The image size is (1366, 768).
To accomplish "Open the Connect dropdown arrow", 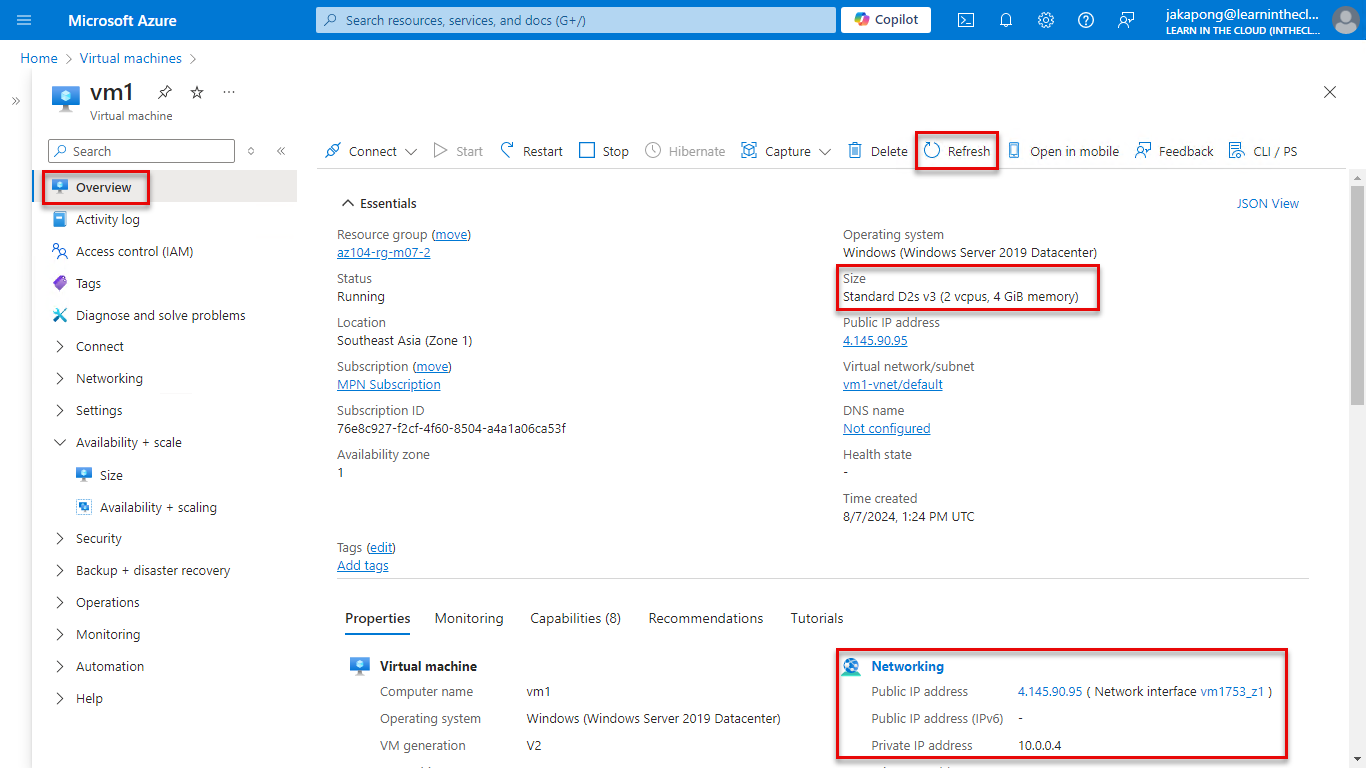I will pos(411,152).
